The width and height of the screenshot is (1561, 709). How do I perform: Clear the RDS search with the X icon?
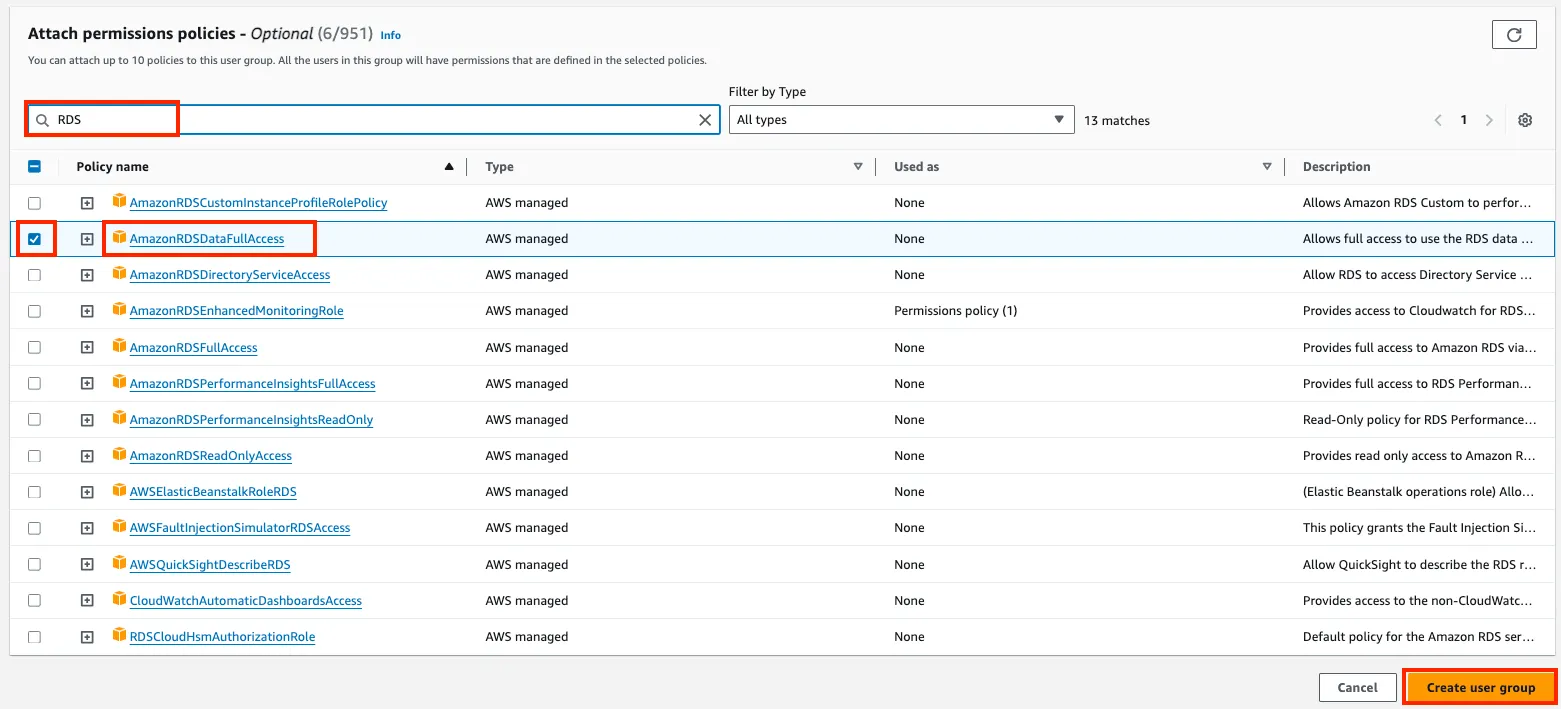pos(705,120)
